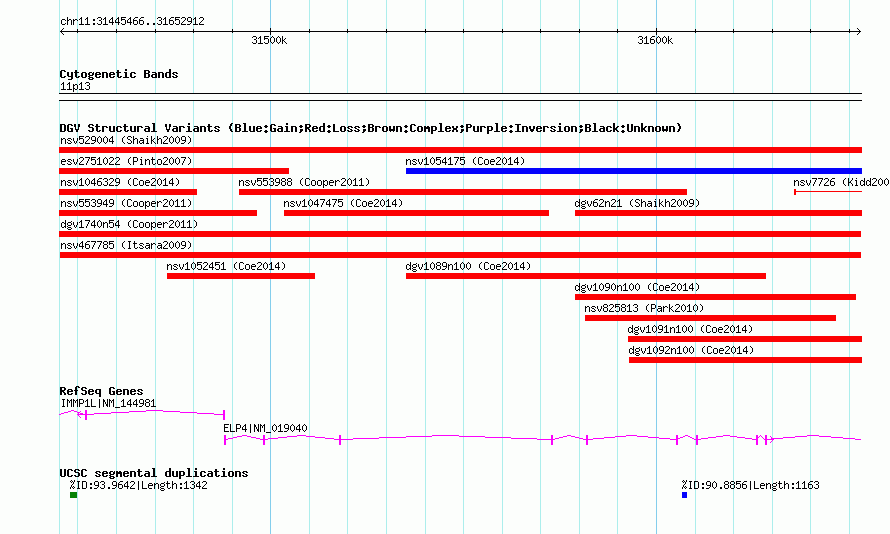The height and width of the screenshot is (534, 890).
Task: Select the nsv1046329 (Coe2014) loss bar
Action: (128, 192)
